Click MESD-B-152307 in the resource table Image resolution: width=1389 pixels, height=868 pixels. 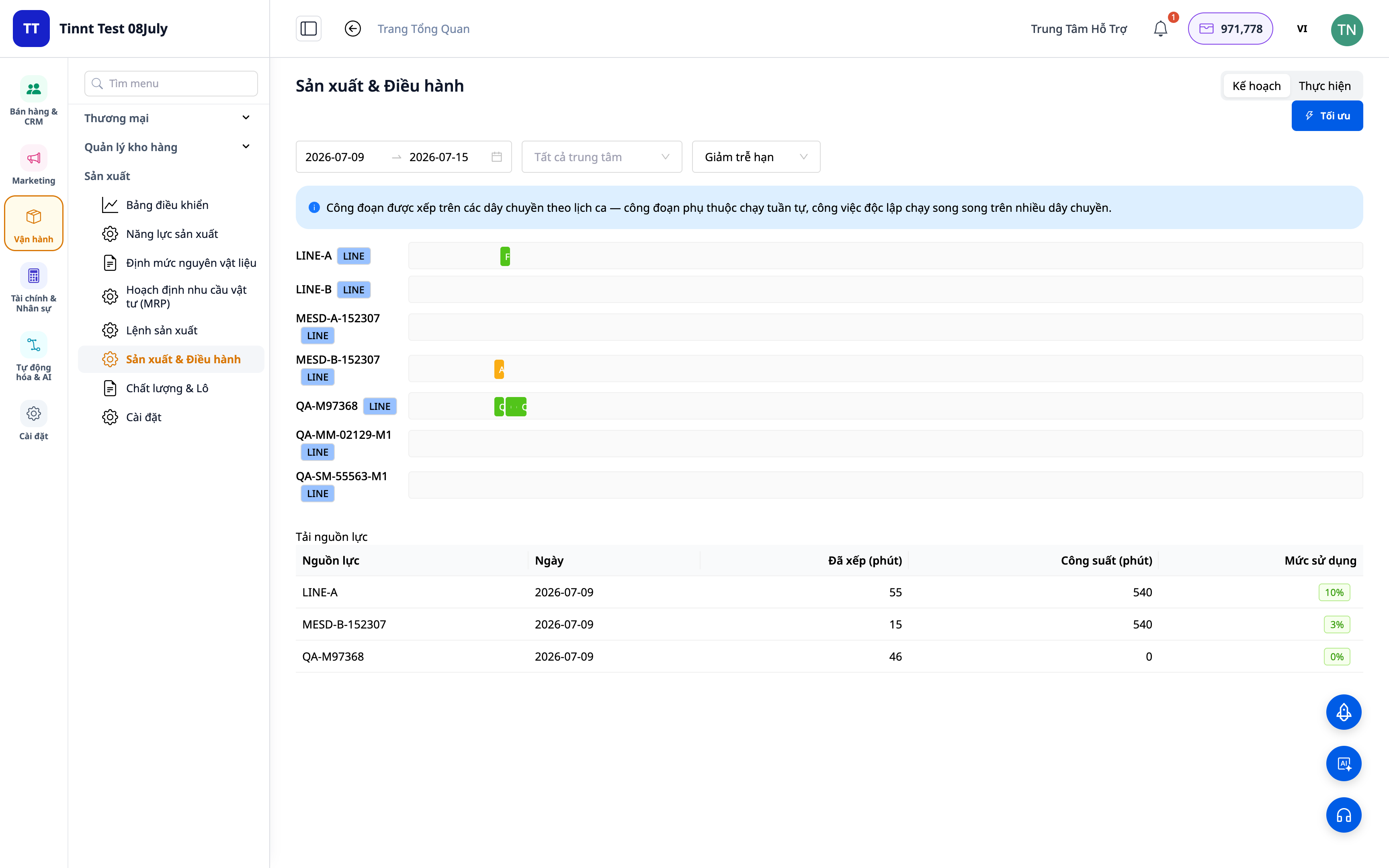tap(344, 624)
